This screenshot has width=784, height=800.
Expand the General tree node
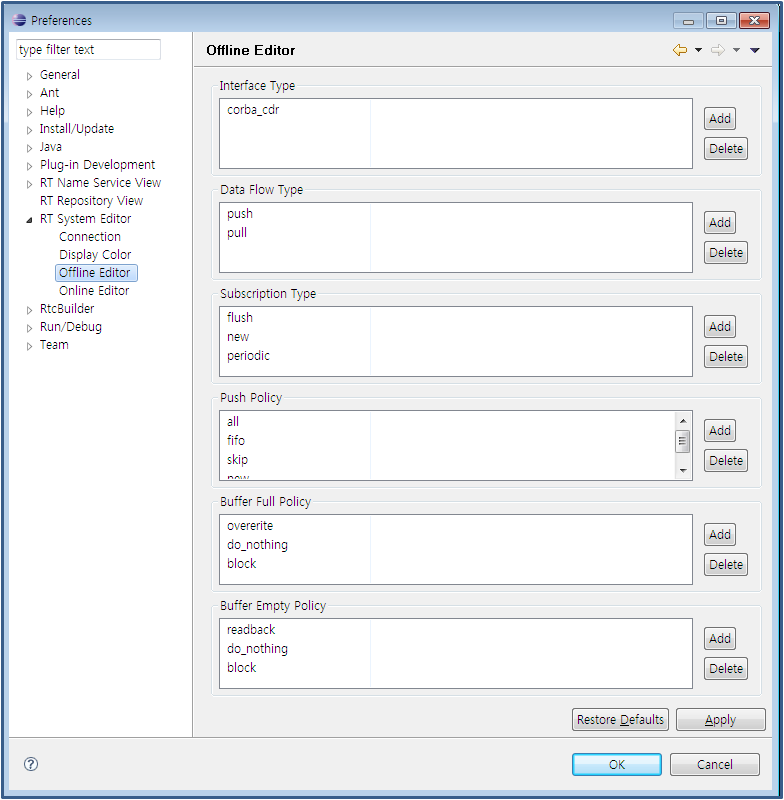(30, 76)
